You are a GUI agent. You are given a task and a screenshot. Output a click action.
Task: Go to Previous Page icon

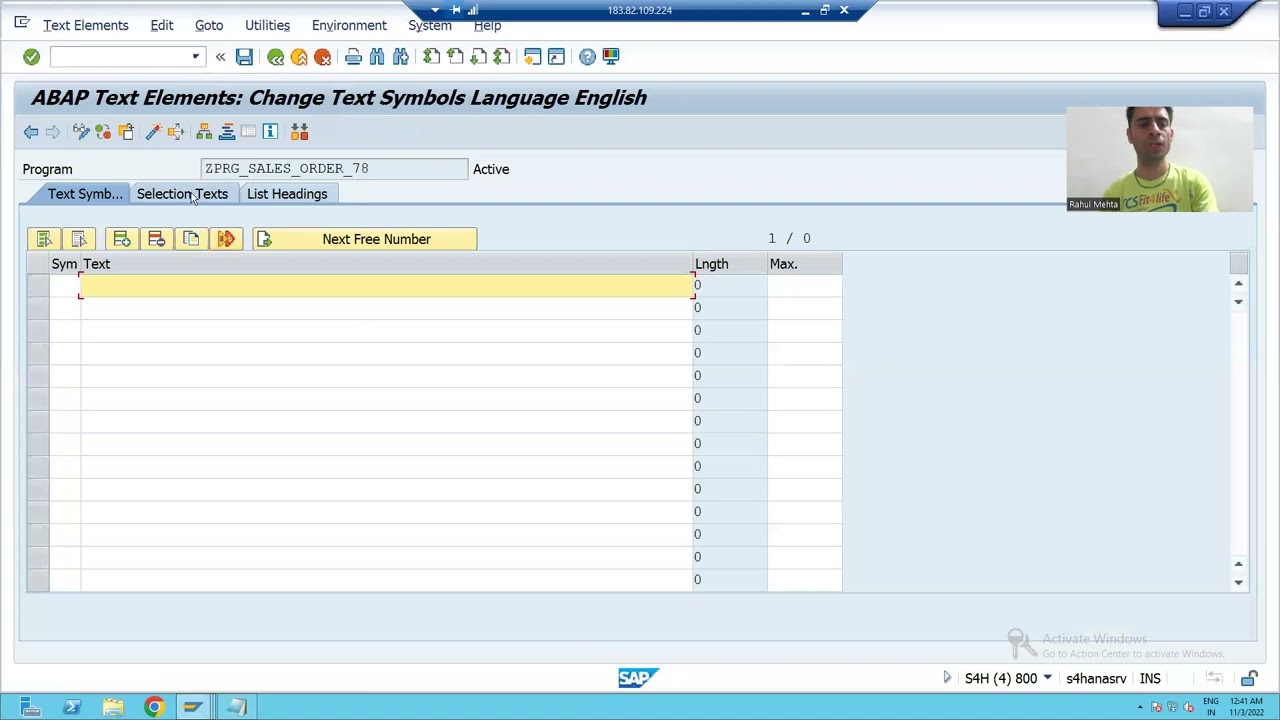pyautogui.click(x=455, y=57)
